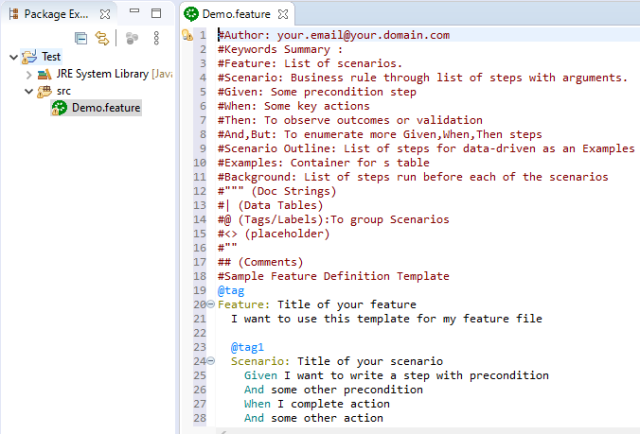The height and width of the screenshot is (434, 640).
Task: Click the focus on active task icon
Action: coord(132,38)
